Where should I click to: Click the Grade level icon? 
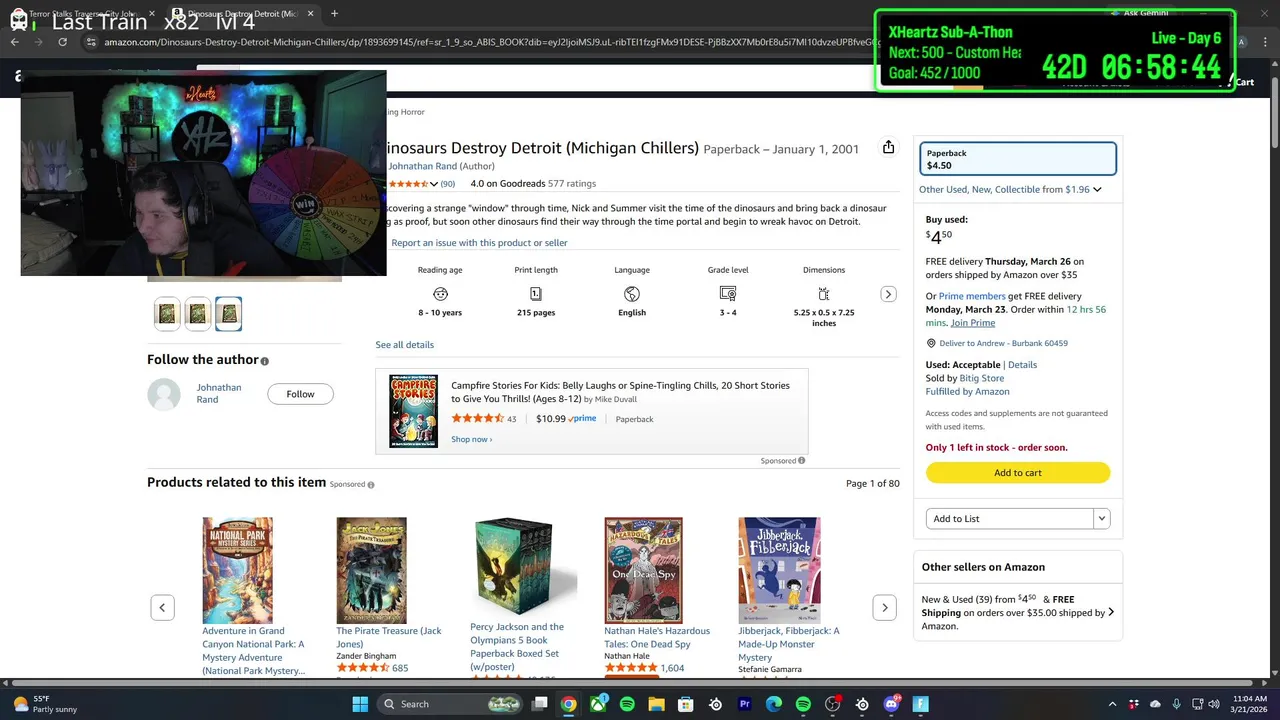[728, 294]
